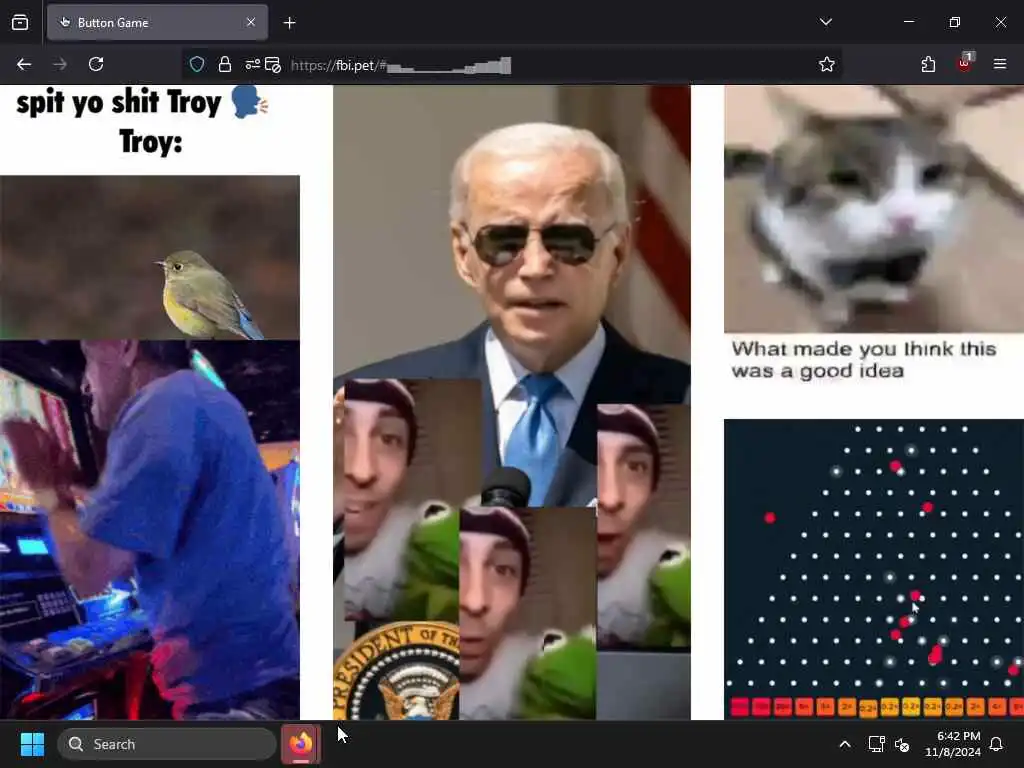Open the Windows Start menu
The image size is (1024, 768).
(32, 744)
